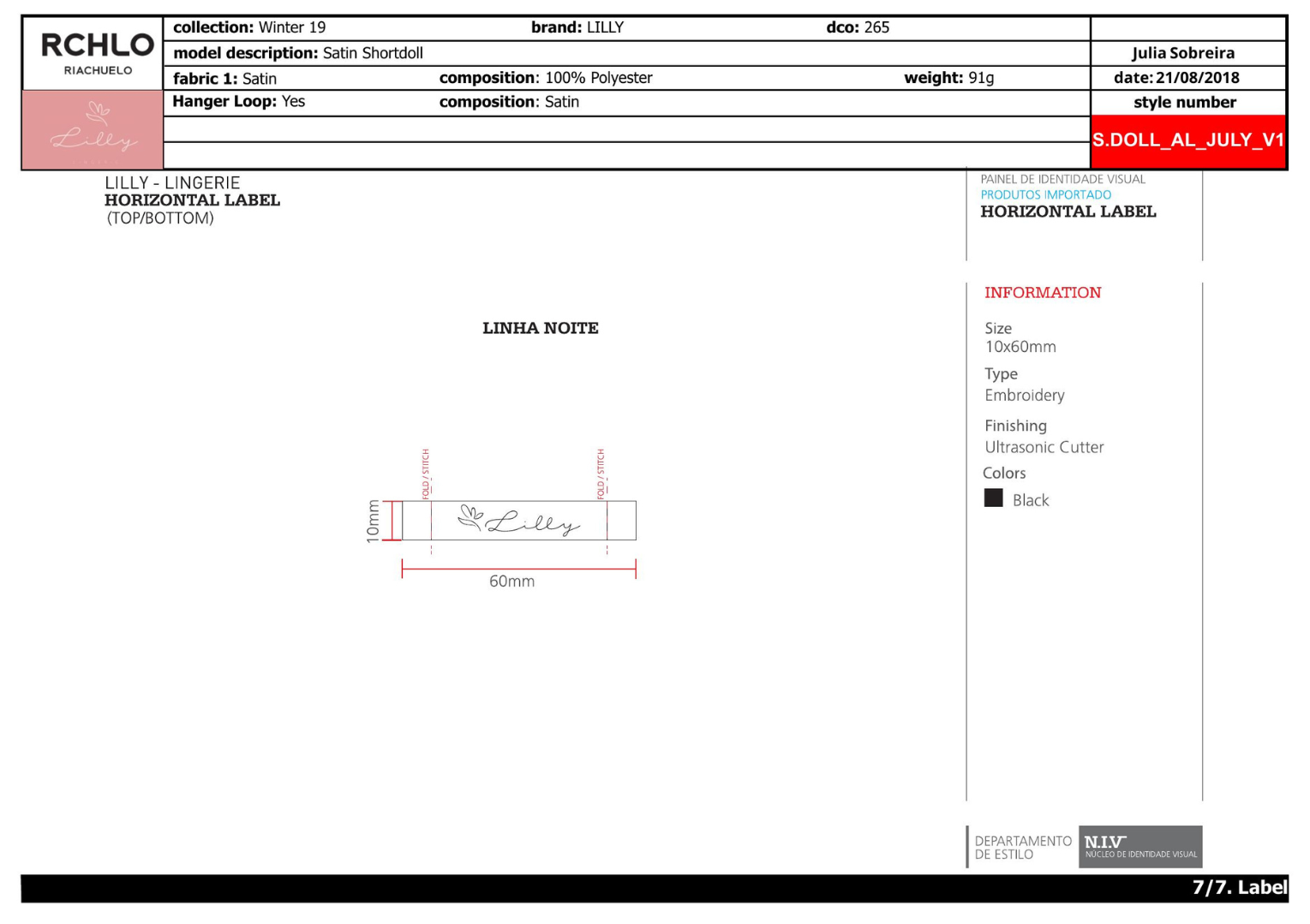Screen dimensions: 1310x924
Task: Click the left 'HORIZONTAL LABEL' heading
Action: [x=193, y=200]
